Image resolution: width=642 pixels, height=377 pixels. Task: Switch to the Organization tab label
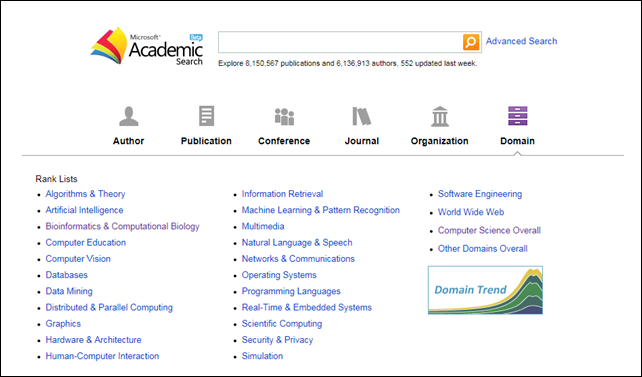pyautogui.click(x=439, y=141)
